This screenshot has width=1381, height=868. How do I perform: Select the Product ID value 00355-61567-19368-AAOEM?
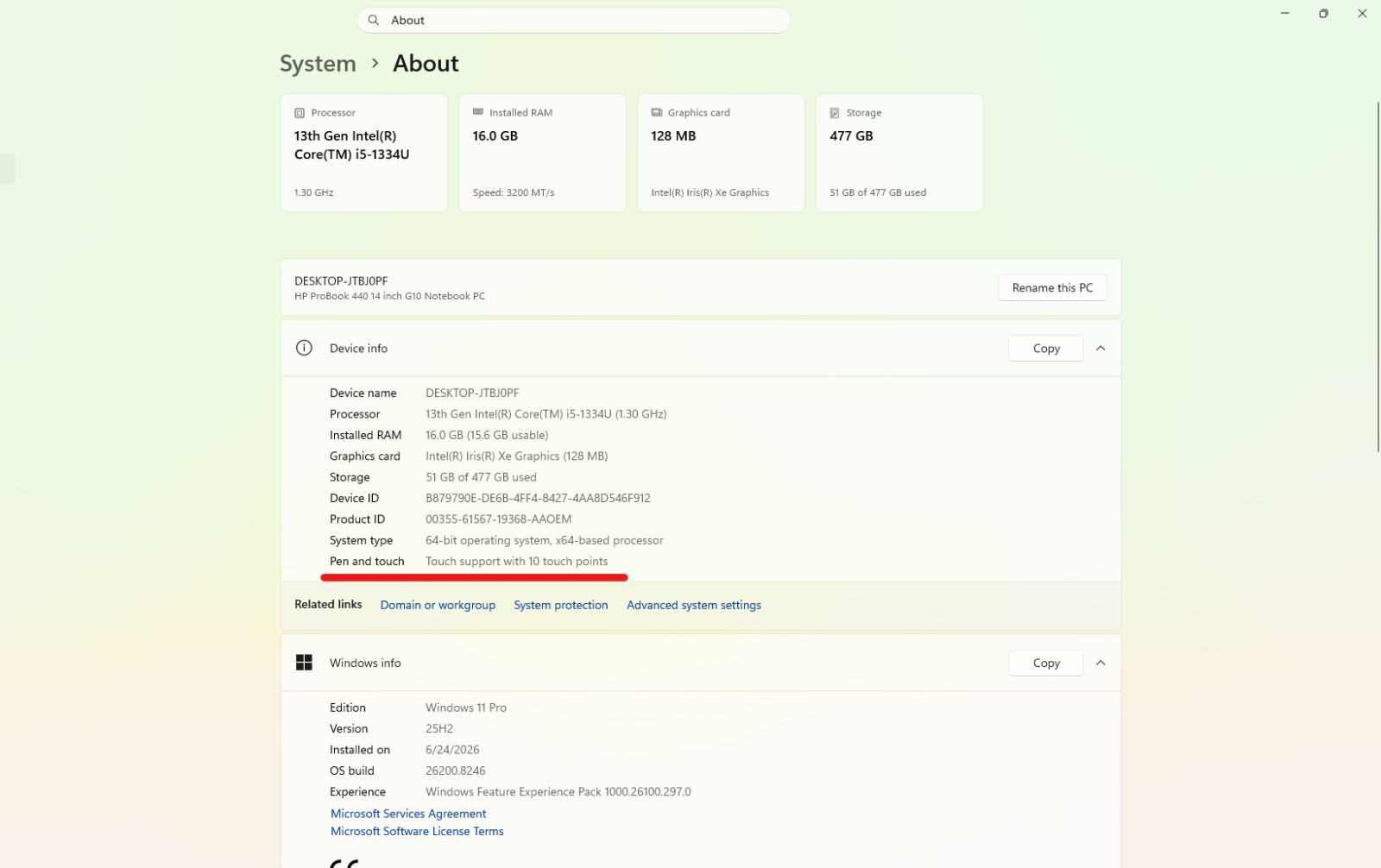[x=498, y=519]
